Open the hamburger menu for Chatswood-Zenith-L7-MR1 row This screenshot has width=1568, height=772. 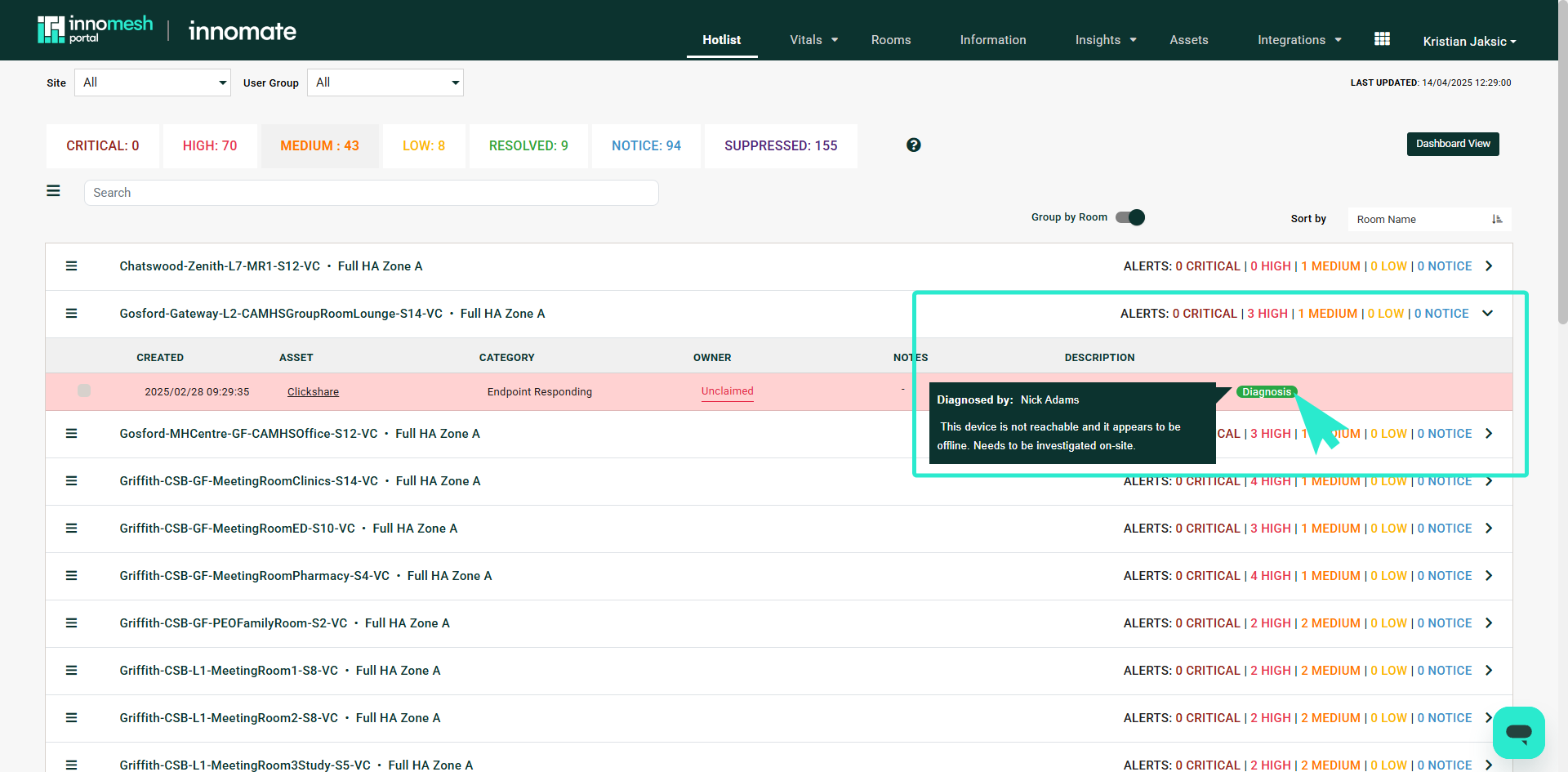click(x=71, y=266)
